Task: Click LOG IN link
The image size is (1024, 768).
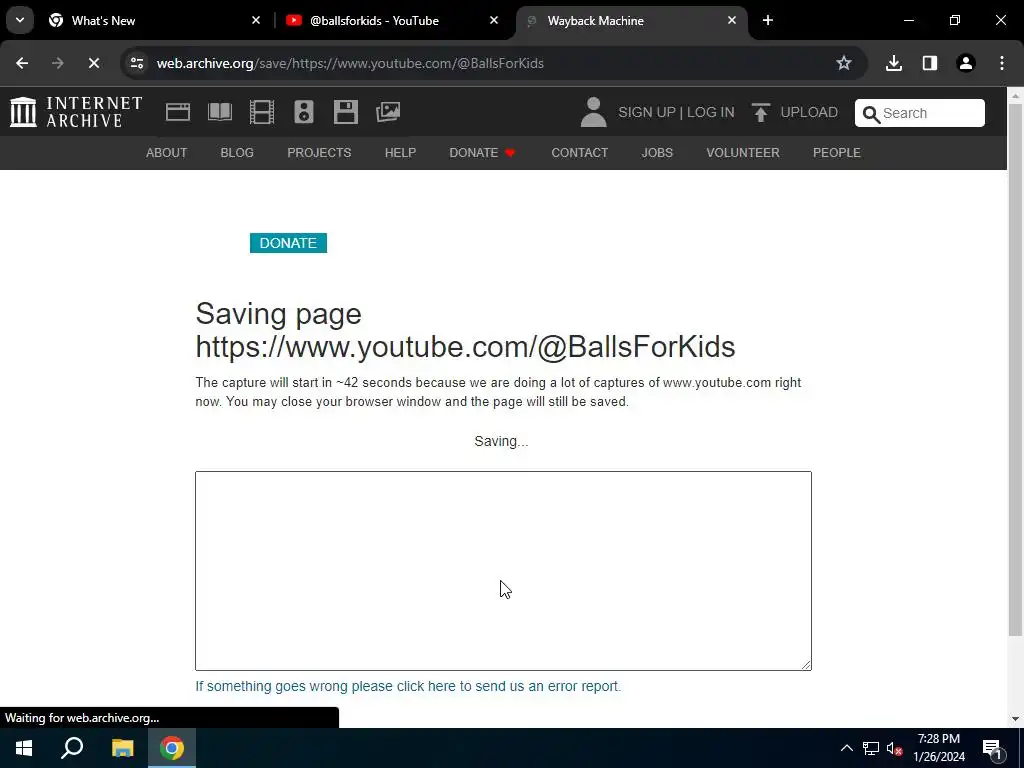Action: click(711, 112)
